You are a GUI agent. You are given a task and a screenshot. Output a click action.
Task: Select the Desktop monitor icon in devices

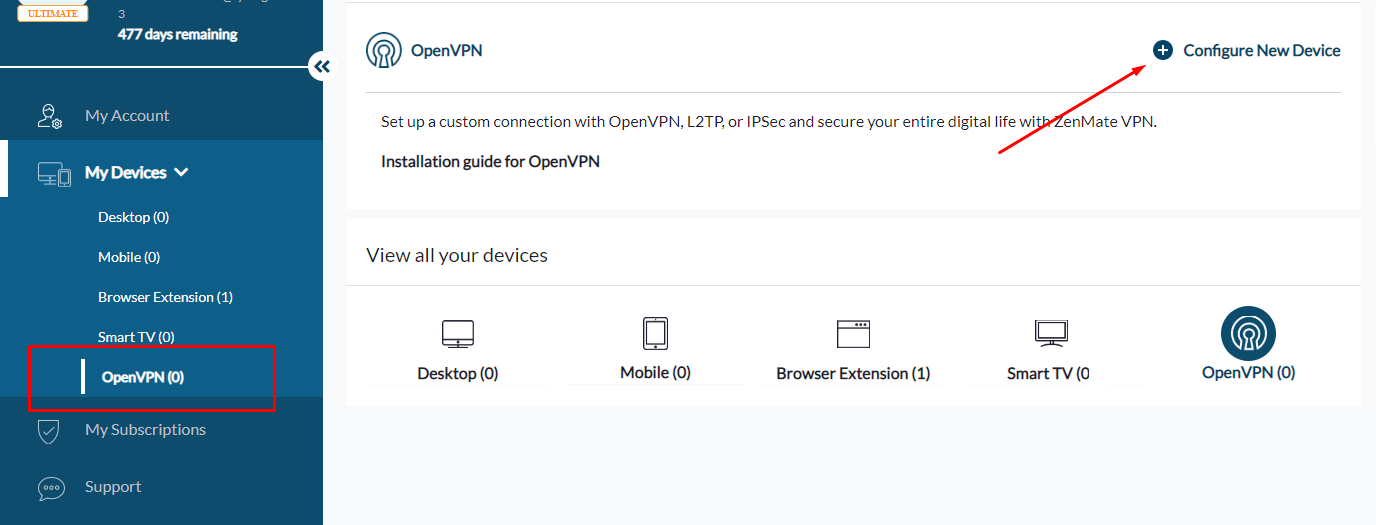[x=458, y=334]
